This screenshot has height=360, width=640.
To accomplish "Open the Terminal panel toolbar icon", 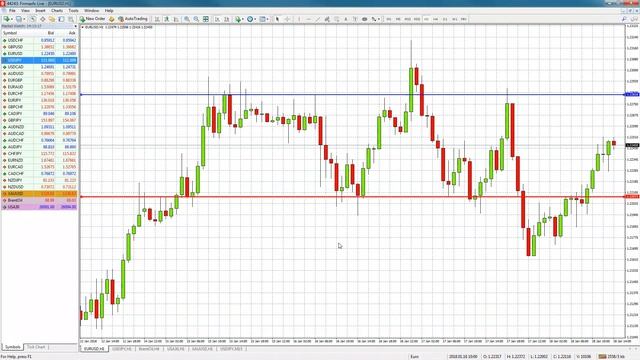I will tap(61, 19).
